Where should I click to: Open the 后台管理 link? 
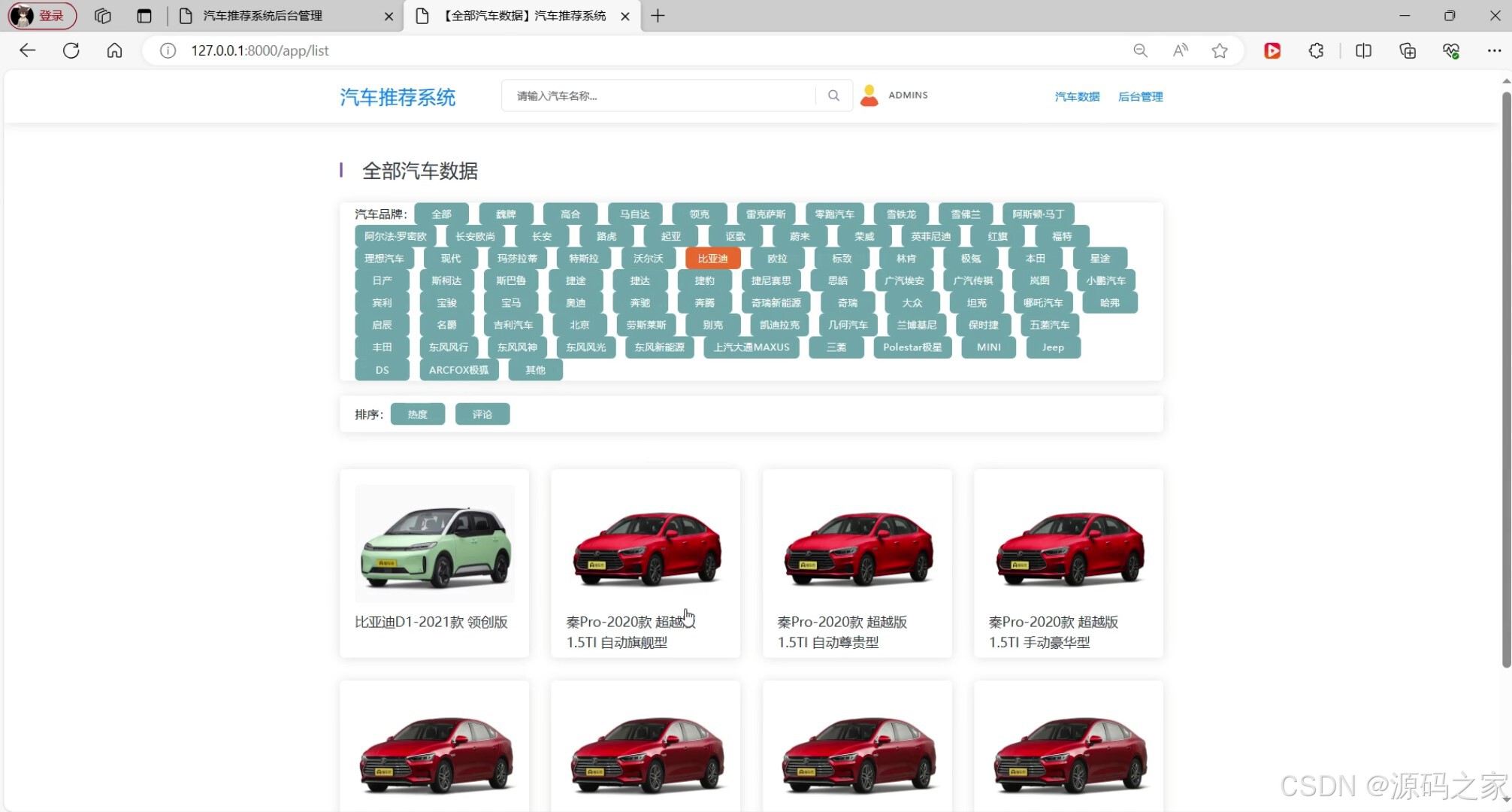click(x=1140, y=96)
